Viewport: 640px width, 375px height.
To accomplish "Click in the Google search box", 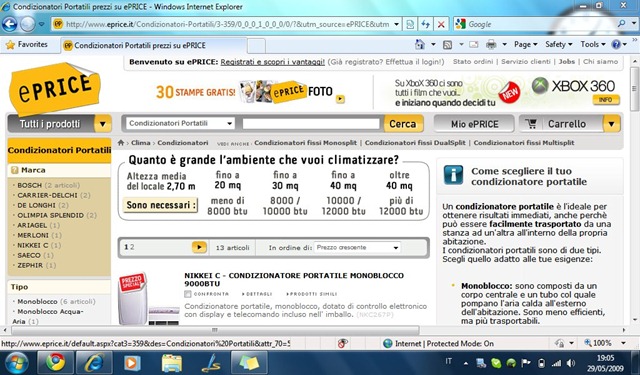I will (541, 24).
